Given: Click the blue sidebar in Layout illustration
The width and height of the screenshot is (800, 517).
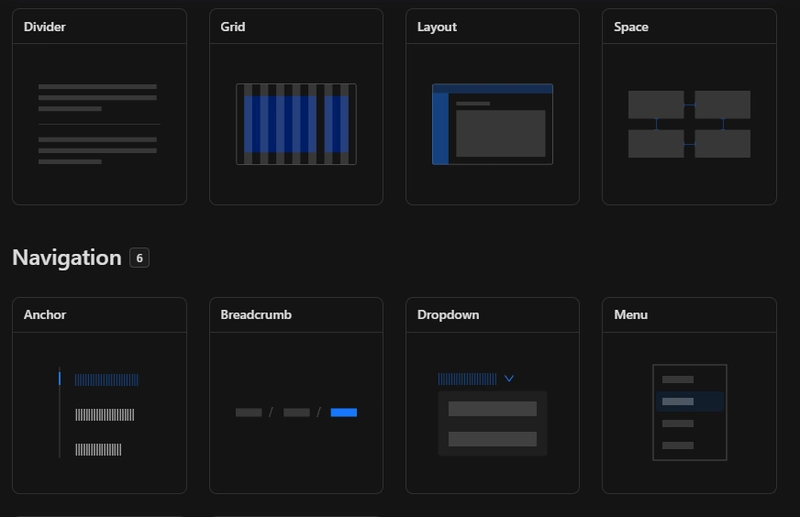Looking at the screenshot, I should [x=440, y=128].
